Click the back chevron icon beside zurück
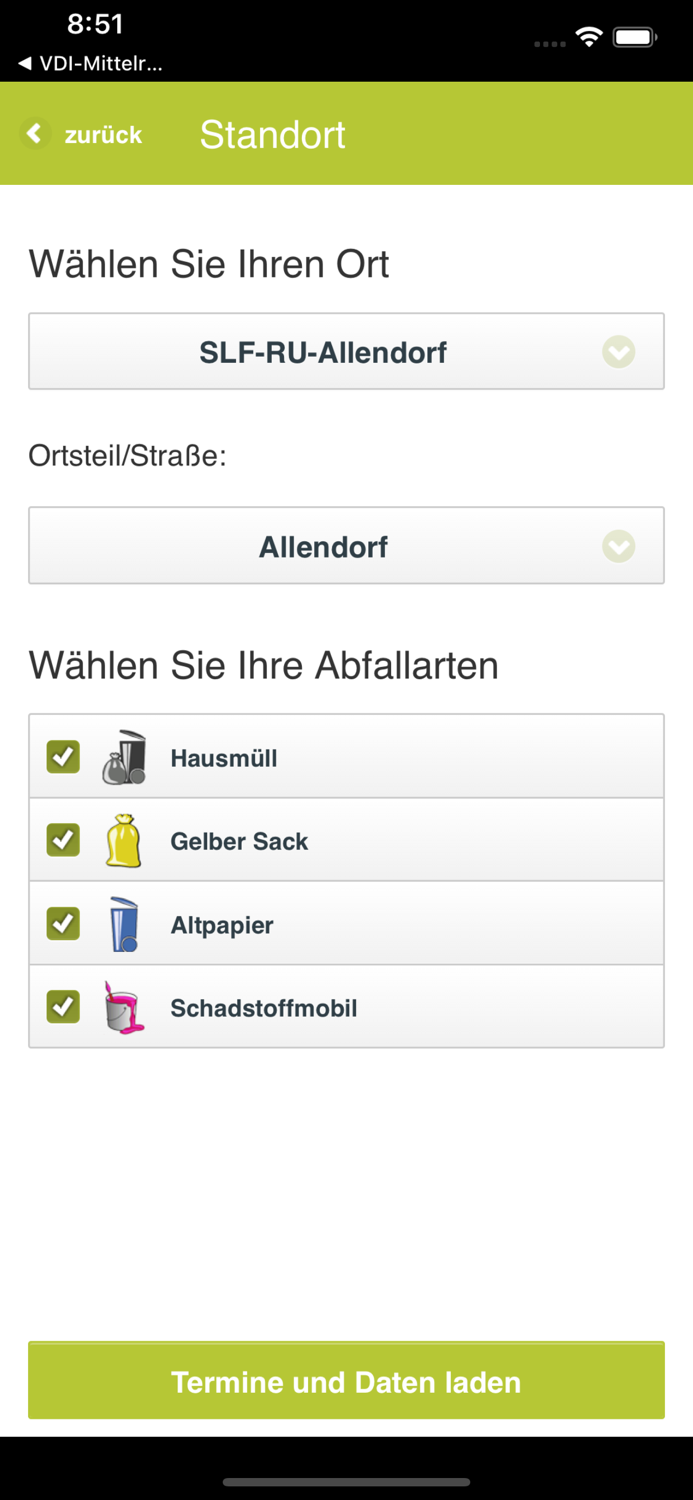The width and height of the screenshot is (693, 1500). click(35, 133)
